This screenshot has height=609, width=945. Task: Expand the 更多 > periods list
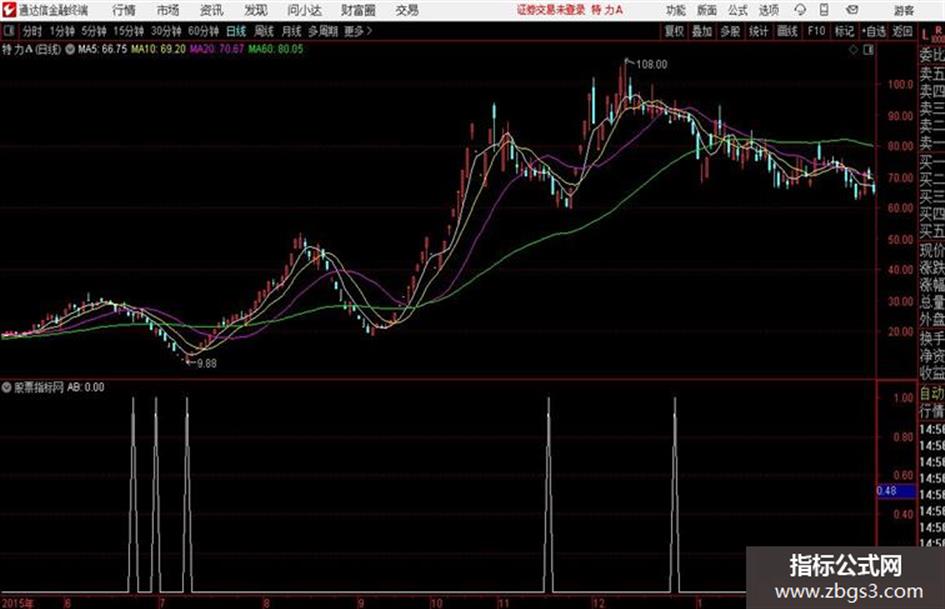click(x=358, y=31)
